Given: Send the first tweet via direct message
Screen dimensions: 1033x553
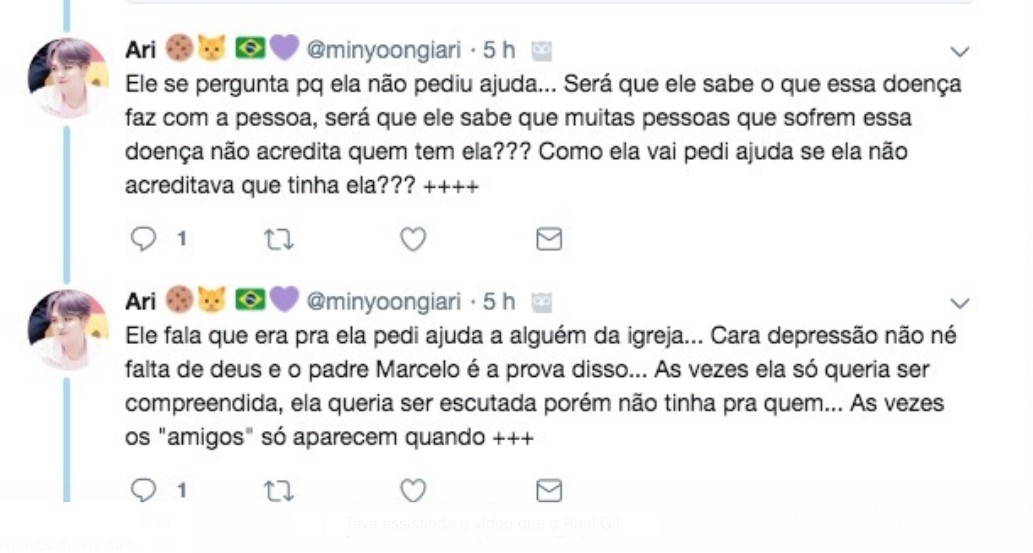Looking at the screenshot, I should point(549,239).
